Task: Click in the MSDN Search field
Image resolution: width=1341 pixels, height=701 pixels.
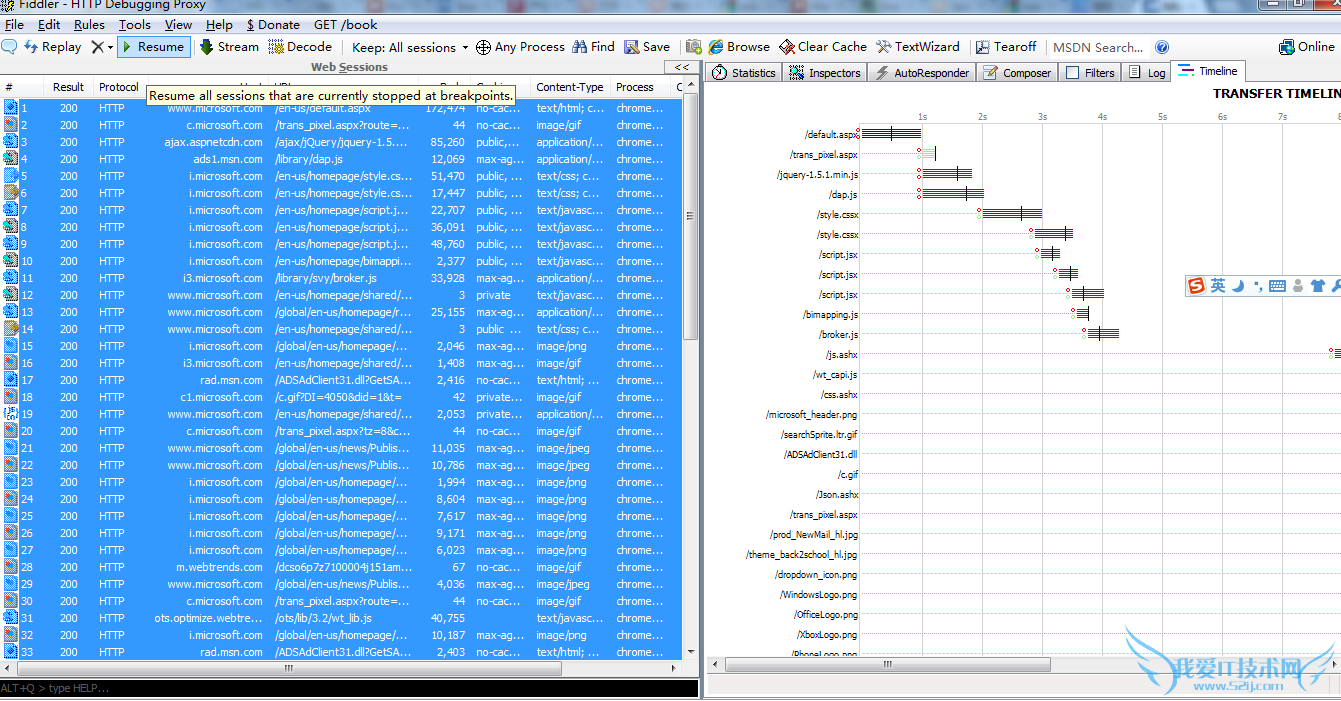Action: click(x=1097, y=47)
